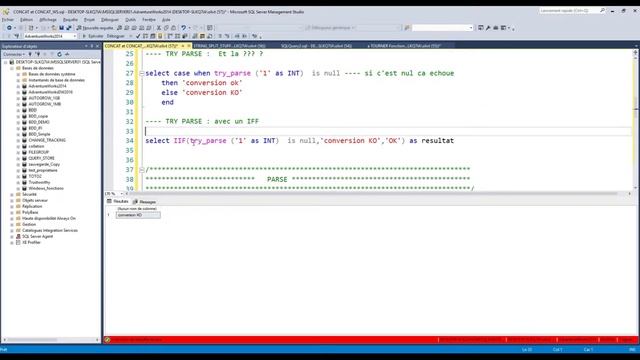Select the PolyBase folder
This screenshot has height=360, width=640.
pyautogui.click(x=30, y=212)
